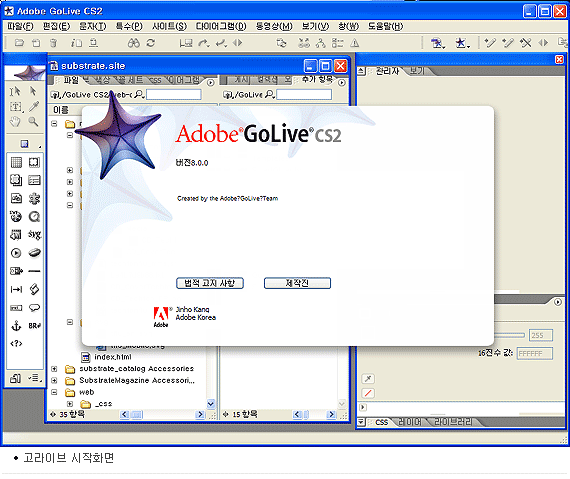Switch to the CSS tab in bottom panel
Screen dimensions: 570x479
point(382,422)
